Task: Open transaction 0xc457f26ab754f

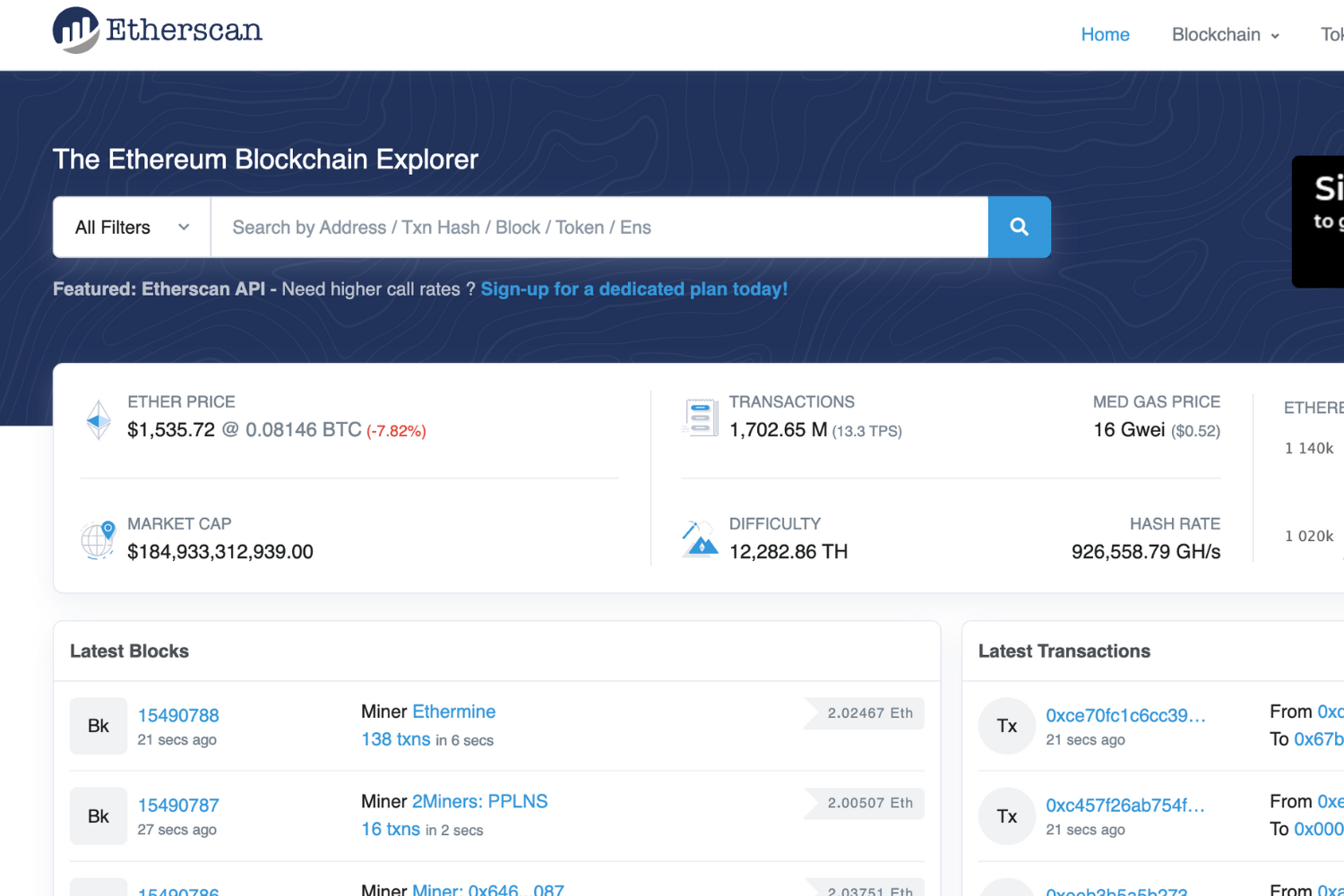Action: pyautogui.click(x=1125, y=806)
